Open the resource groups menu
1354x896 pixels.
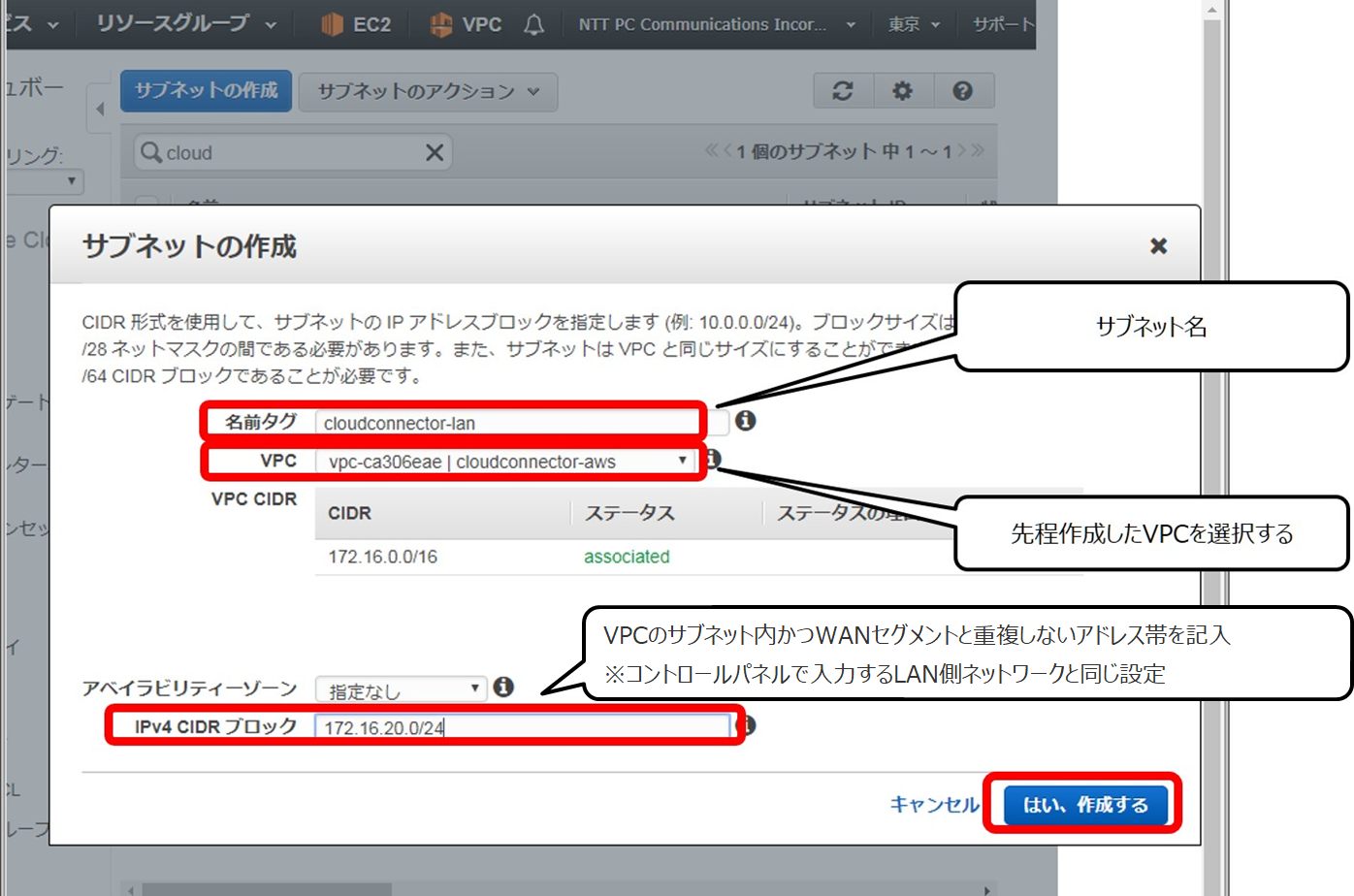pos(185,23)
